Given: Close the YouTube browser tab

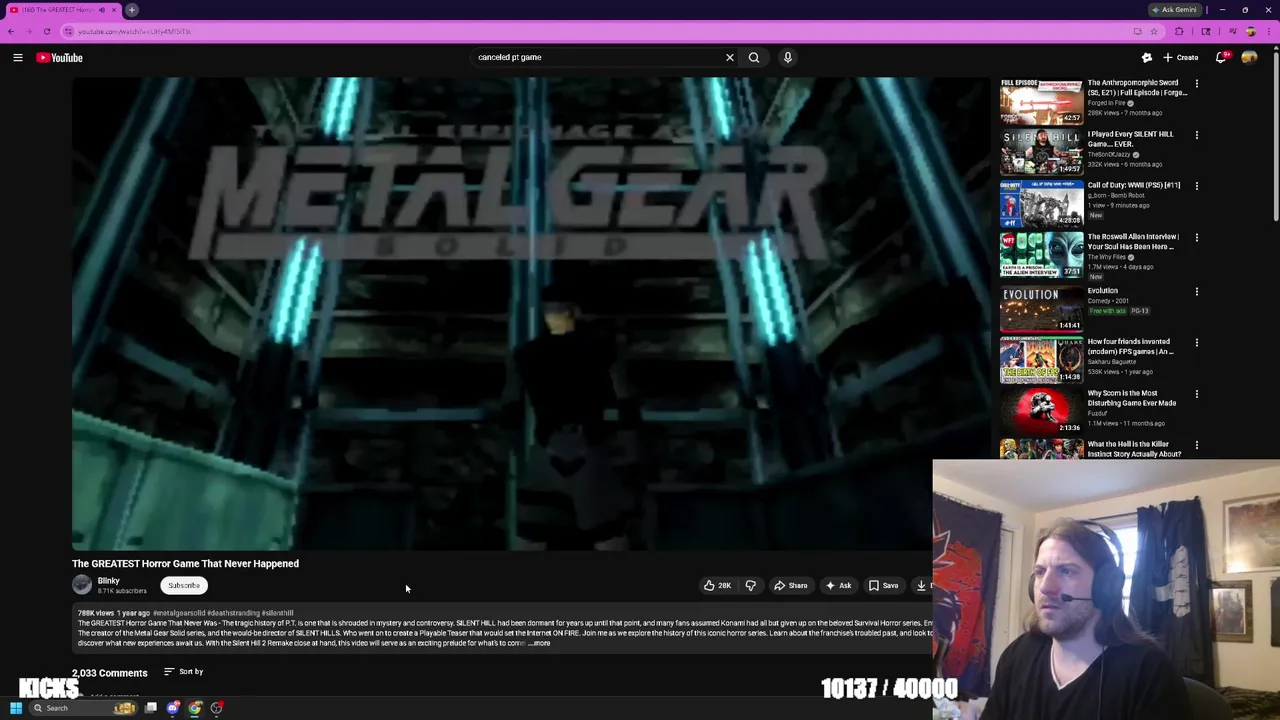Looking at the screenshot, I should 114,10.
